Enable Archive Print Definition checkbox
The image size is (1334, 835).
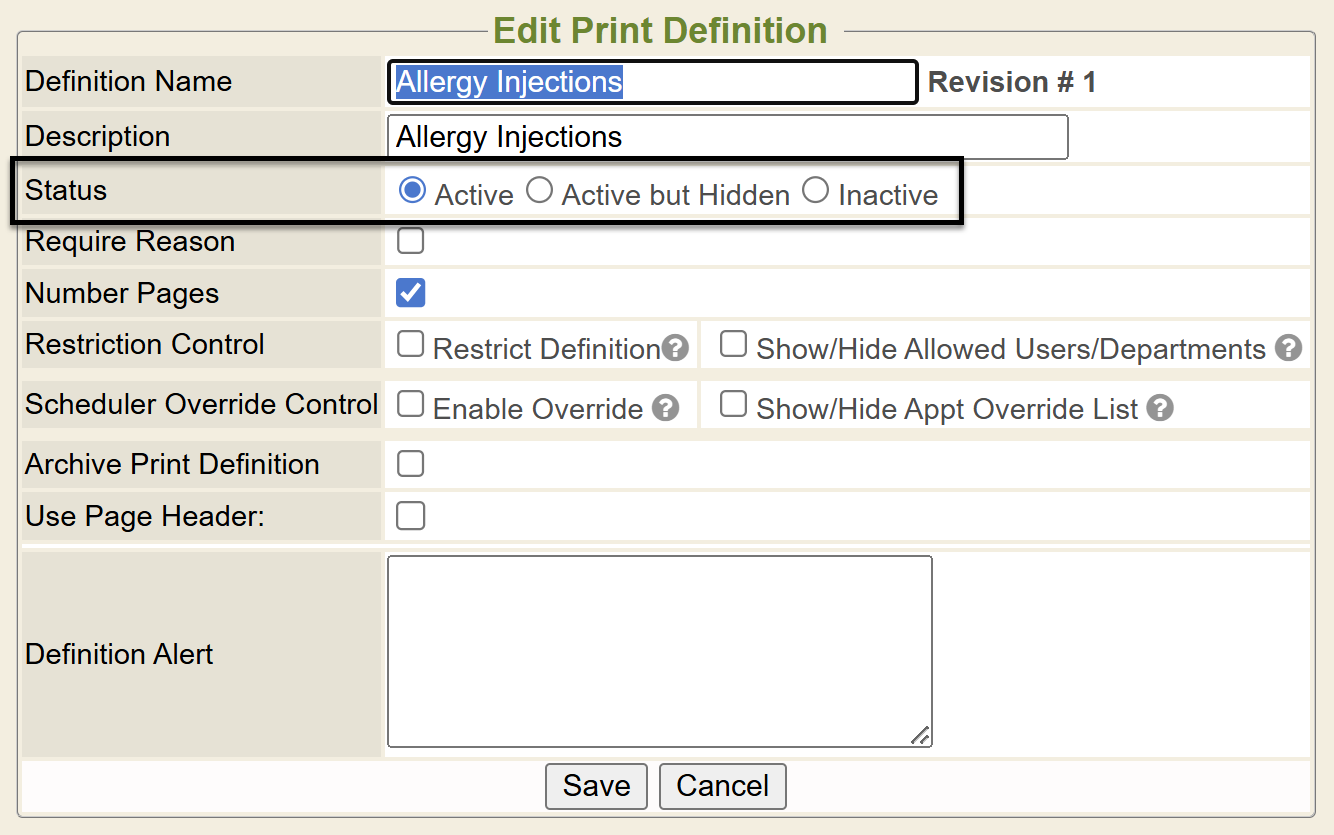(x=411, y=464)
